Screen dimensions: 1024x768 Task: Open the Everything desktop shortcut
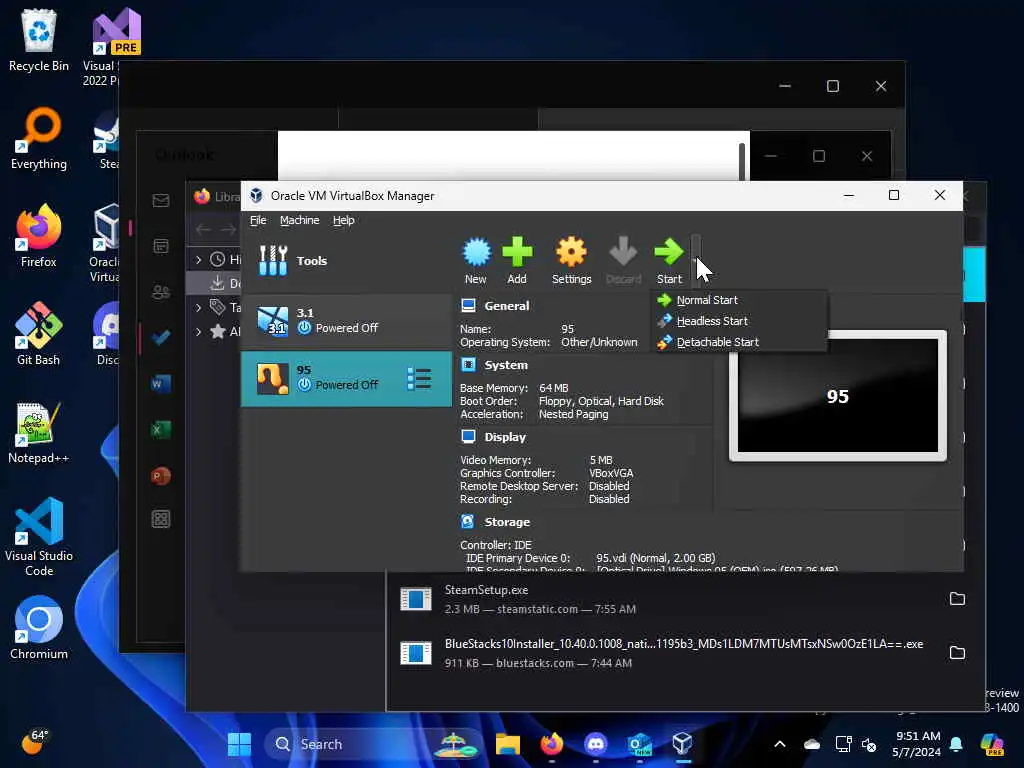[x=39, y=138]
